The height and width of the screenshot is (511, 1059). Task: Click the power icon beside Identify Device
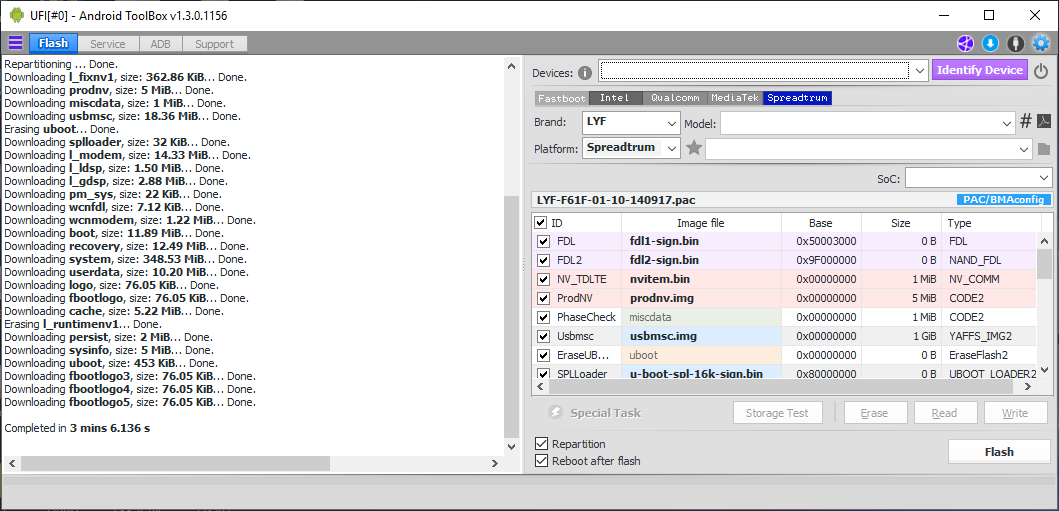[1041, 70]
